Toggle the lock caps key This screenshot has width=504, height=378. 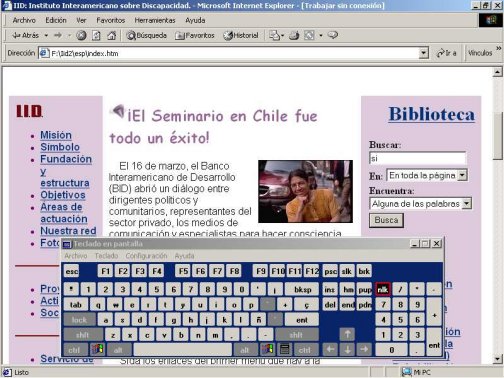[79, 320]
